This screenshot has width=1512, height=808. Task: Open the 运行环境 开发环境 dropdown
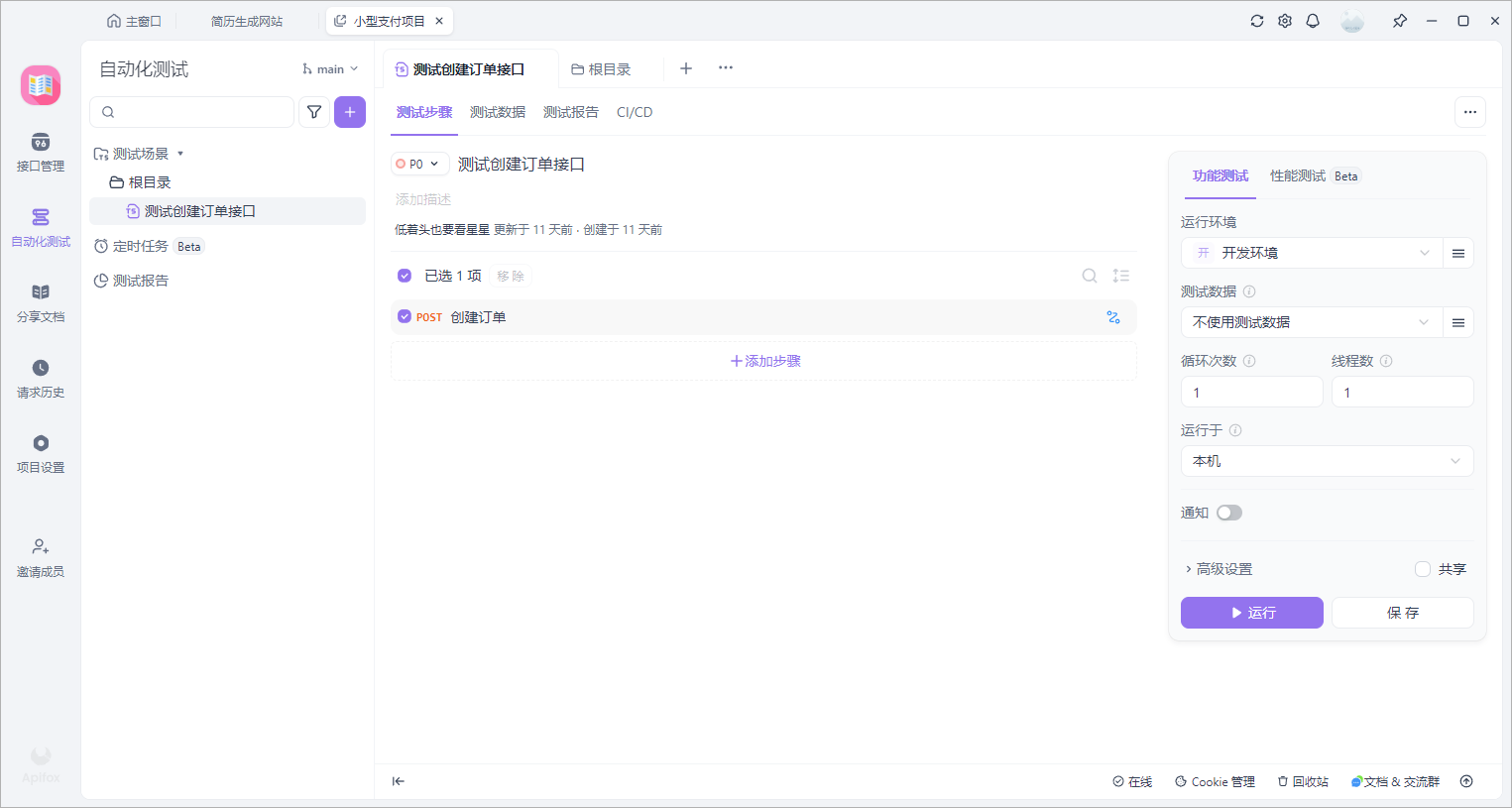tap(1313, 253)
